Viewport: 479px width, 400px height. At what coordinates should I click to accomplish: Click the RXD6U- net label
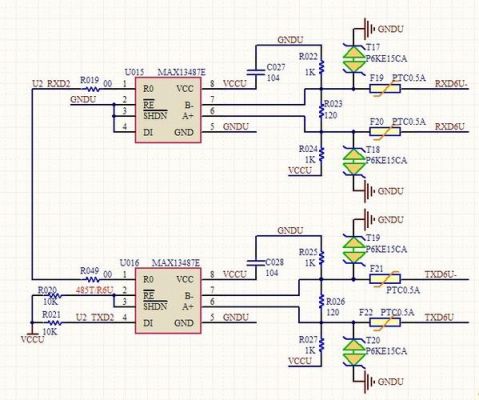[452, 84]
